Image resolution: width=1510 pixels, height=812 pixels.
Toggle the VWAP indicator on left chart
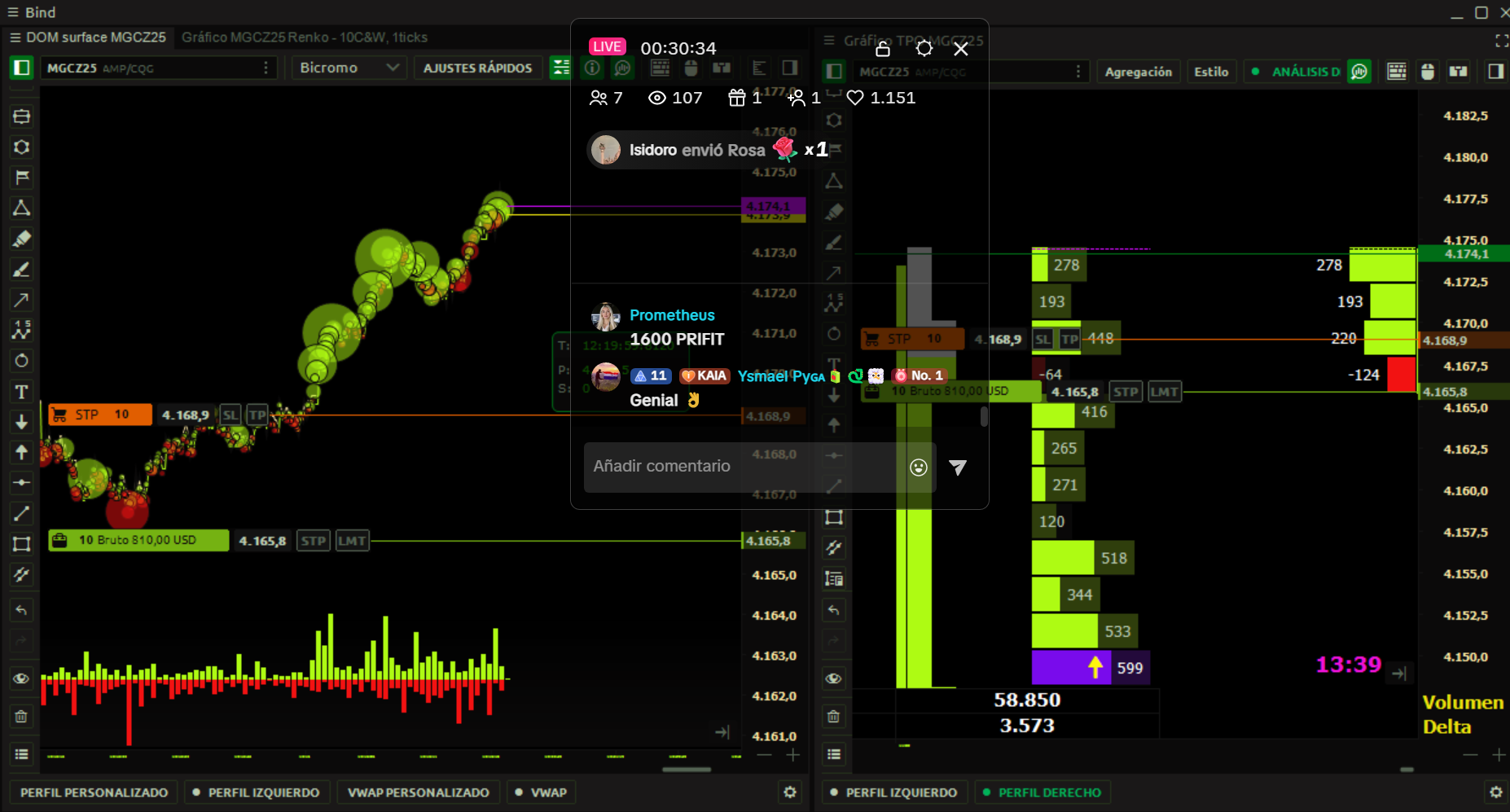tap(541, 792)
